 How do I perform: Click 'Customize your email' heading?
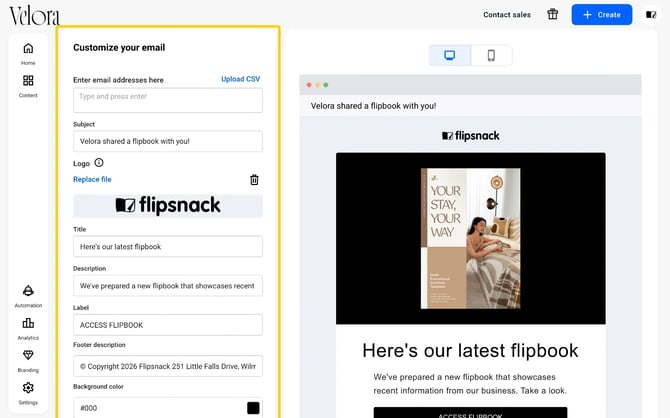pyautogui.click(x=119, y=47)
